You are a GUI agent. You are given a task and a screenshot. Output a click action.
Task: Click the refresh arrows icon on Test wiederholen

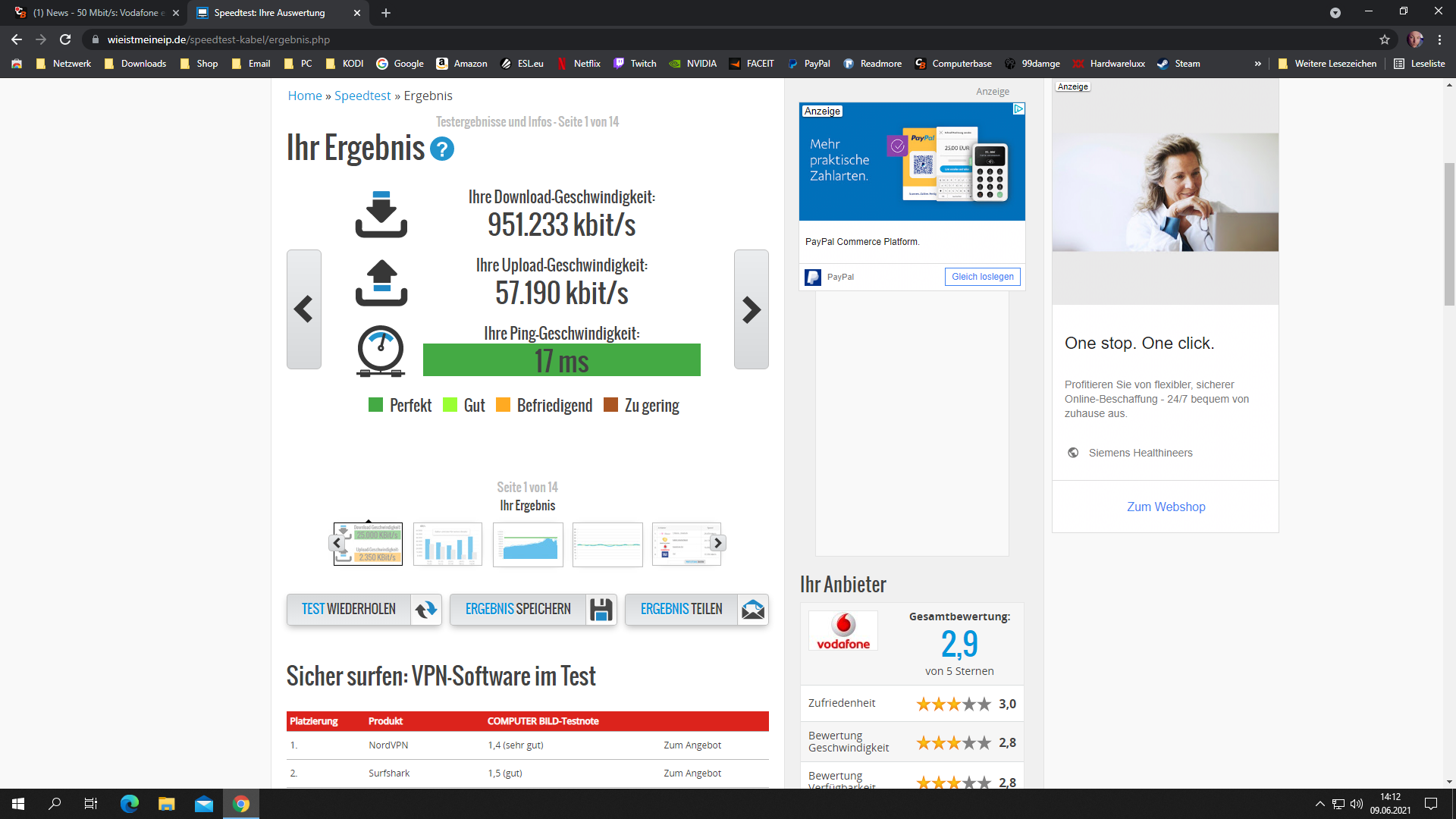(x=426, y=610)
